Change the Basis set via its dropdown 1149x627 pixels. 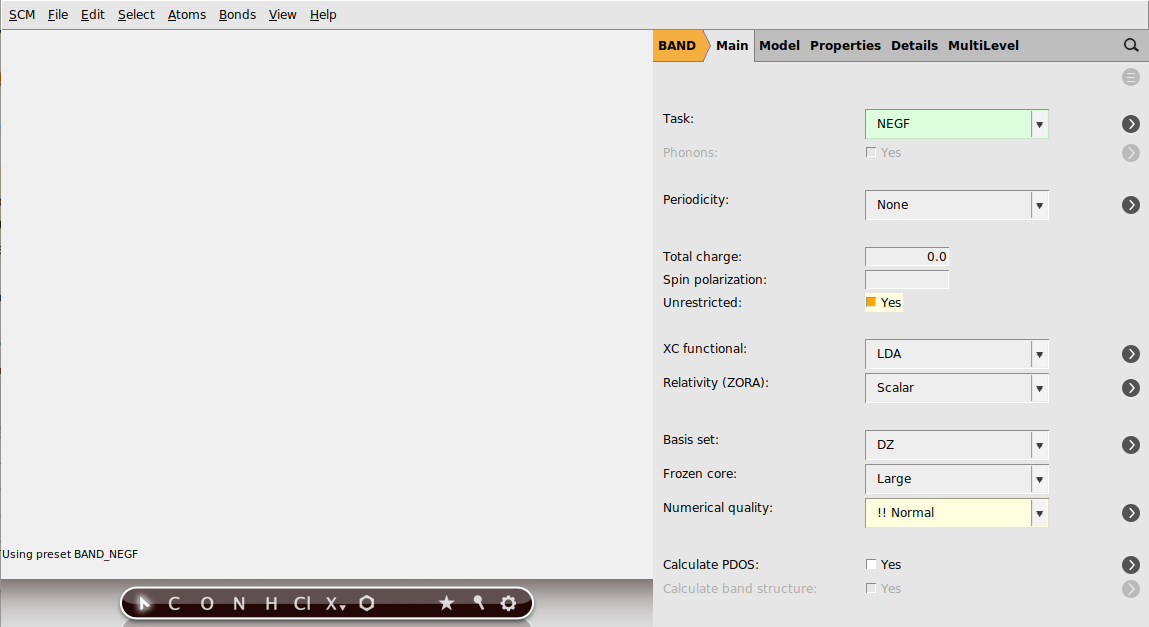(1039, 445)
